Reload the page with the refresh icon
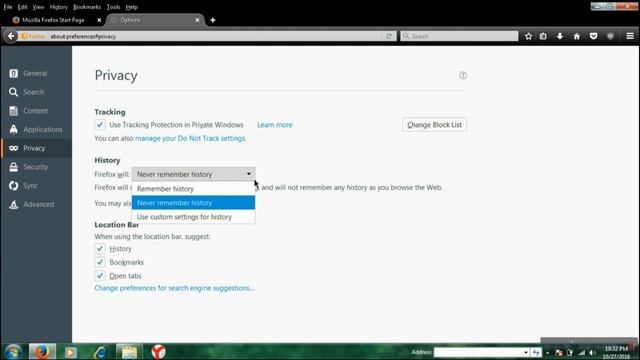Screen dimensions: 640x360 [x=389, y=36]
